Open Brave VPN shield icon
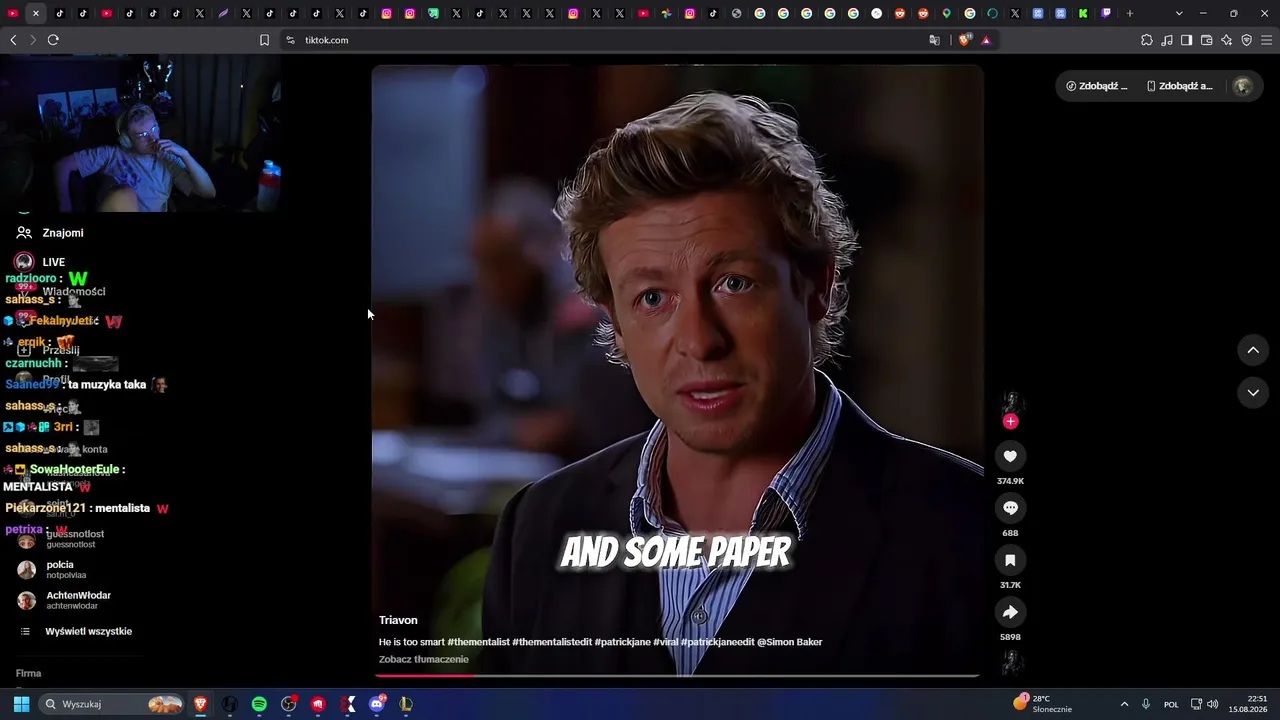Viewport: 1280px width, 720px height. pyautogui.click(x=1247, y=40)
